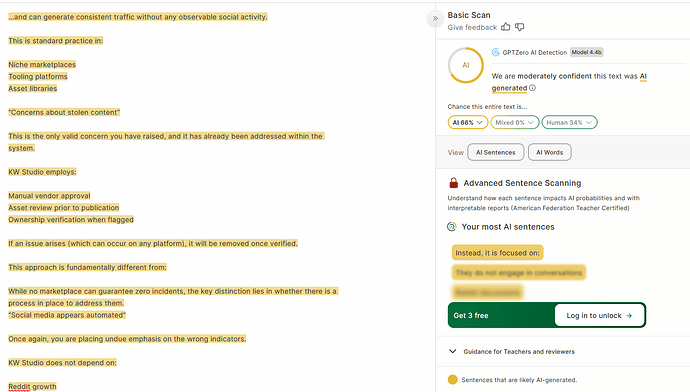Click the quoted 'Concerns about stolen content' line

pyautogui.click(x=64, y=112)
